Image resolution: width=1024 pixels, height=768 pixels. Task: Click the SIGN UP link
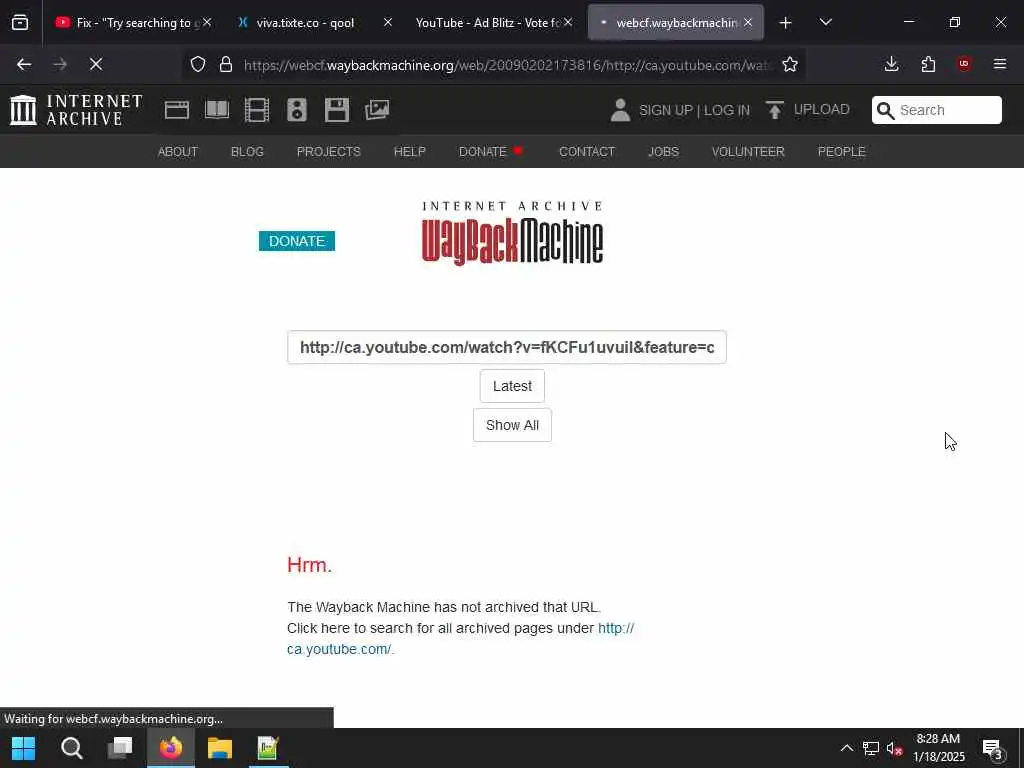(x=665, y=110)
